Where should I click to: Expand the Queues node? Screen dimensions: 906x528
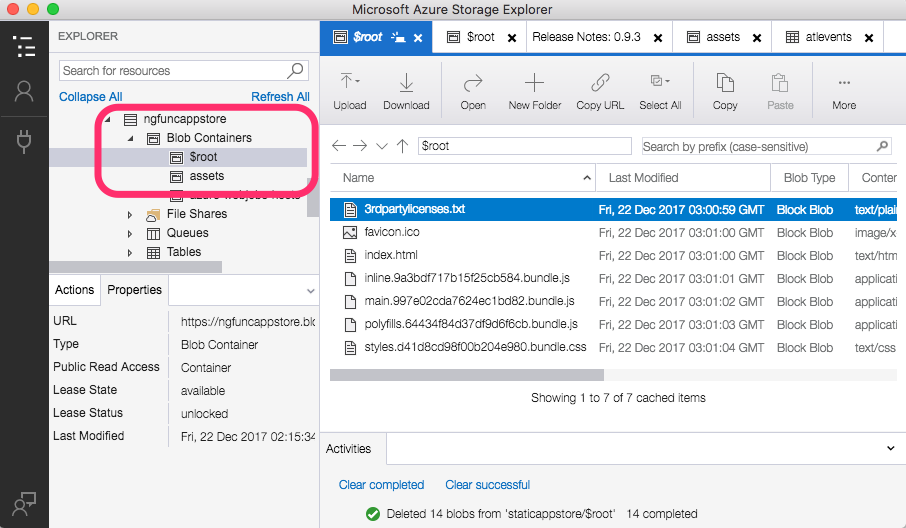point(130,233)
